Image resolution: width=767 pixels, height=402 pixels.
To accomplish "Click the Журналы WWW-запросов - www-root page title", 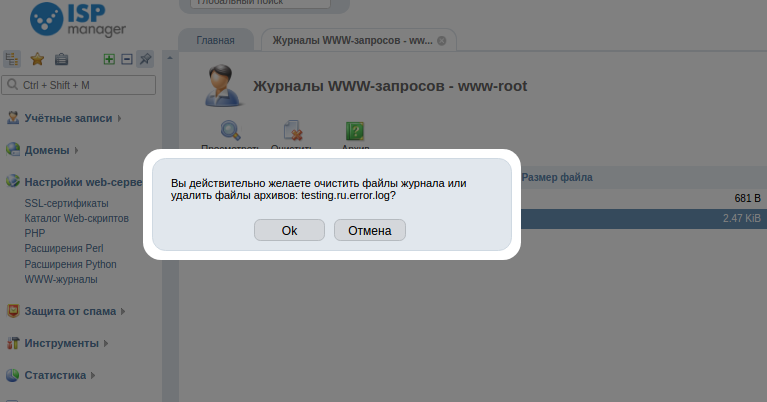I will pyautogui.click(x=390, y=86).
